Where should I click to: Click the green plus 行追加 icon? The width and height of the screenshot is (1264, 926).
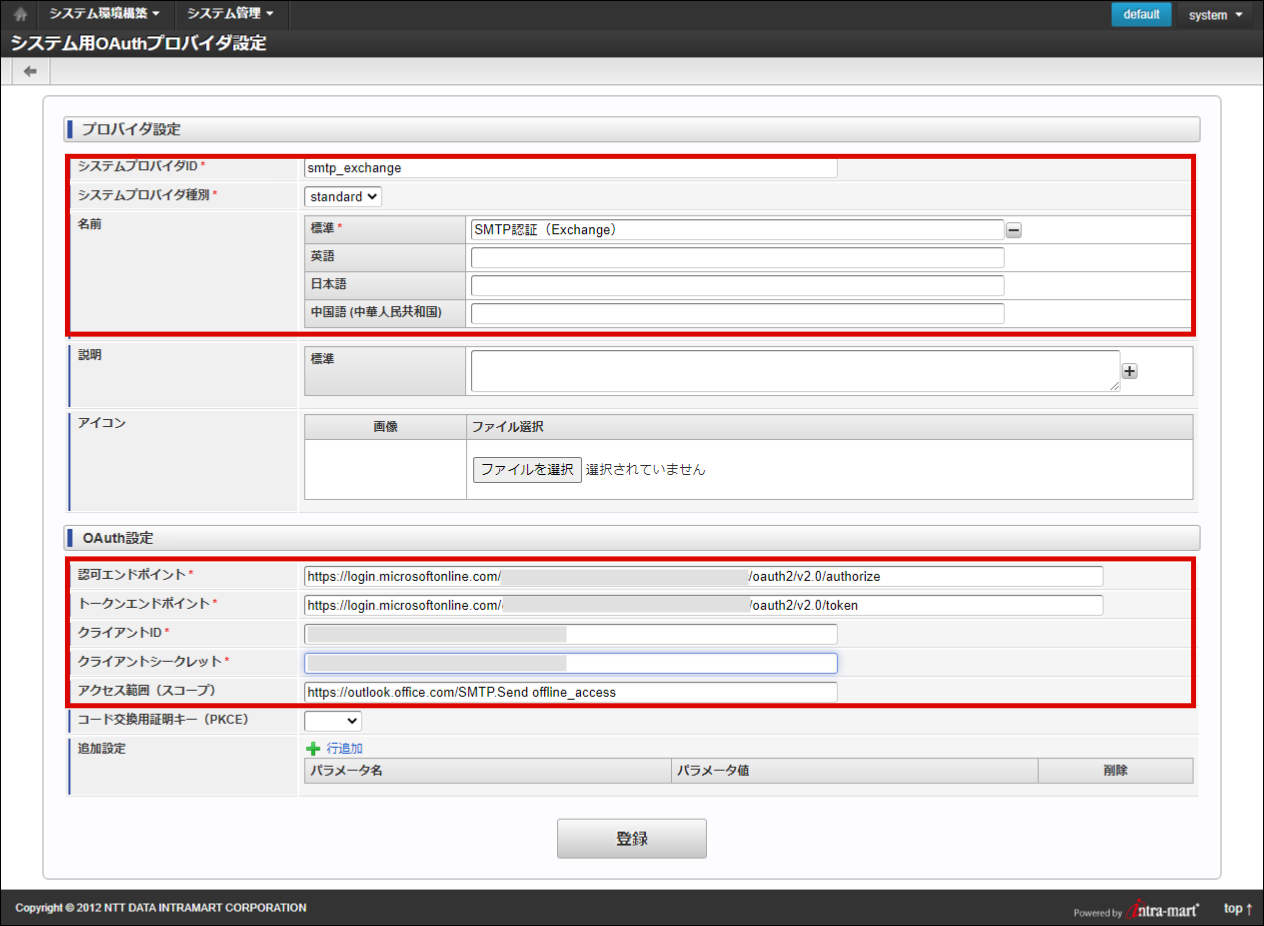[314, 748]
